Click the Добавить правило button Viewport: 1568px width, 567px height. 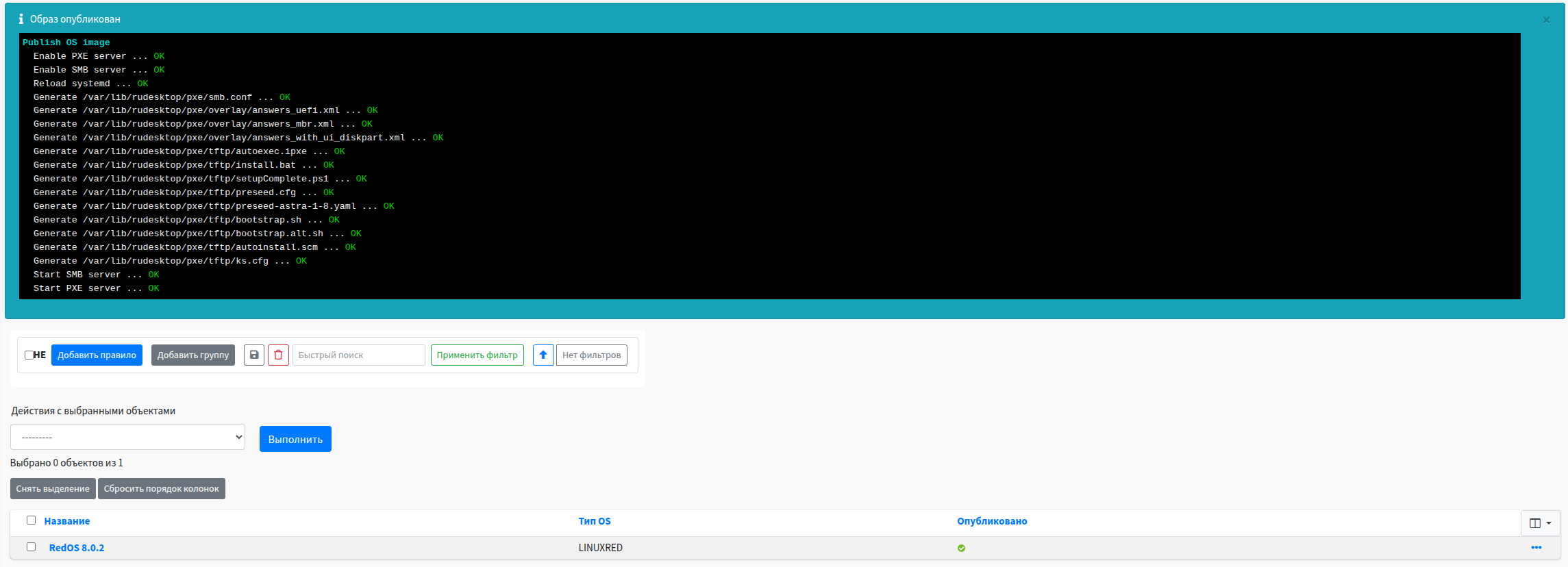tap(97, 355)
